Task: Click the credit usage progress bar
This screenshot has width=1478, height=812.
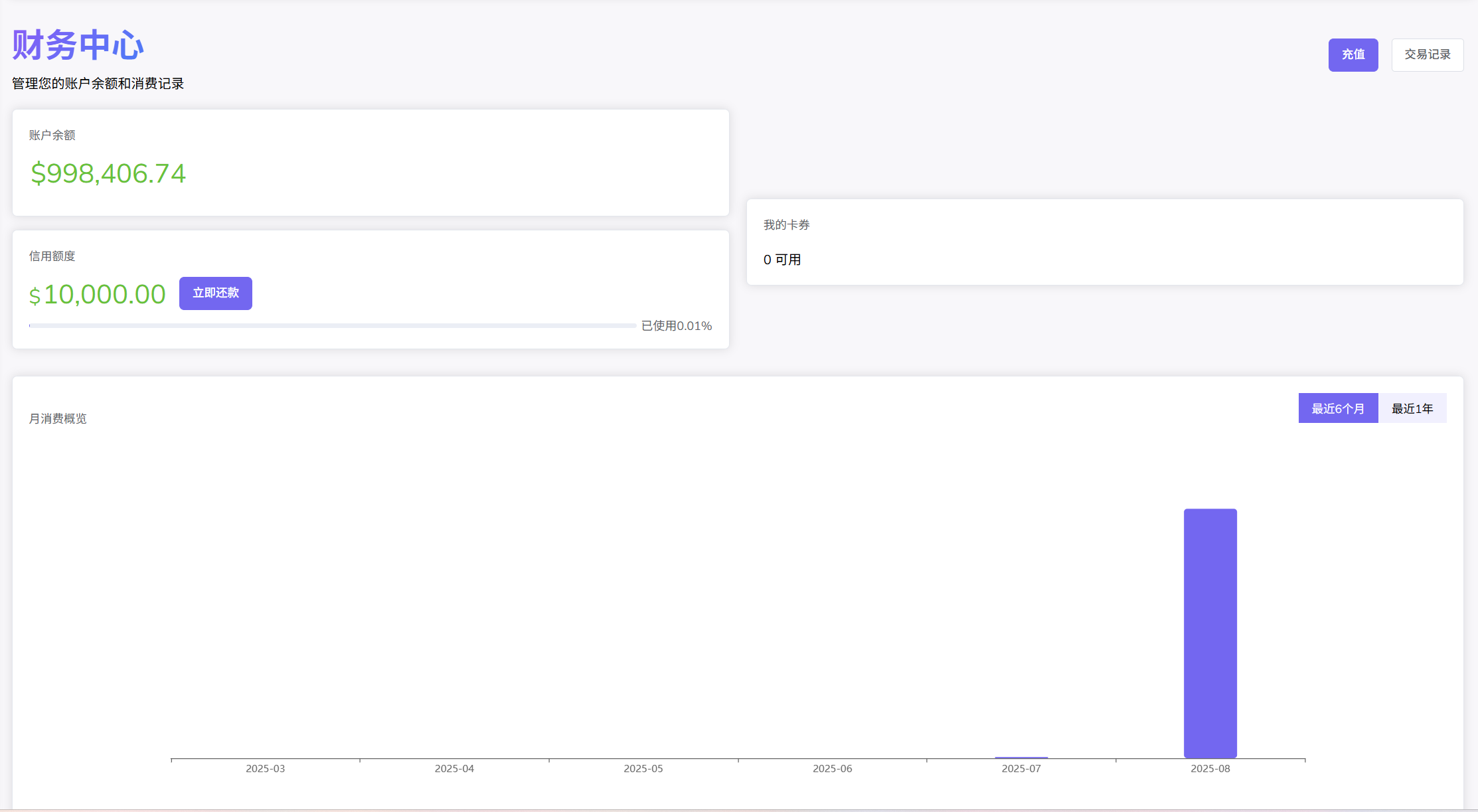Action: pos(332,325)
